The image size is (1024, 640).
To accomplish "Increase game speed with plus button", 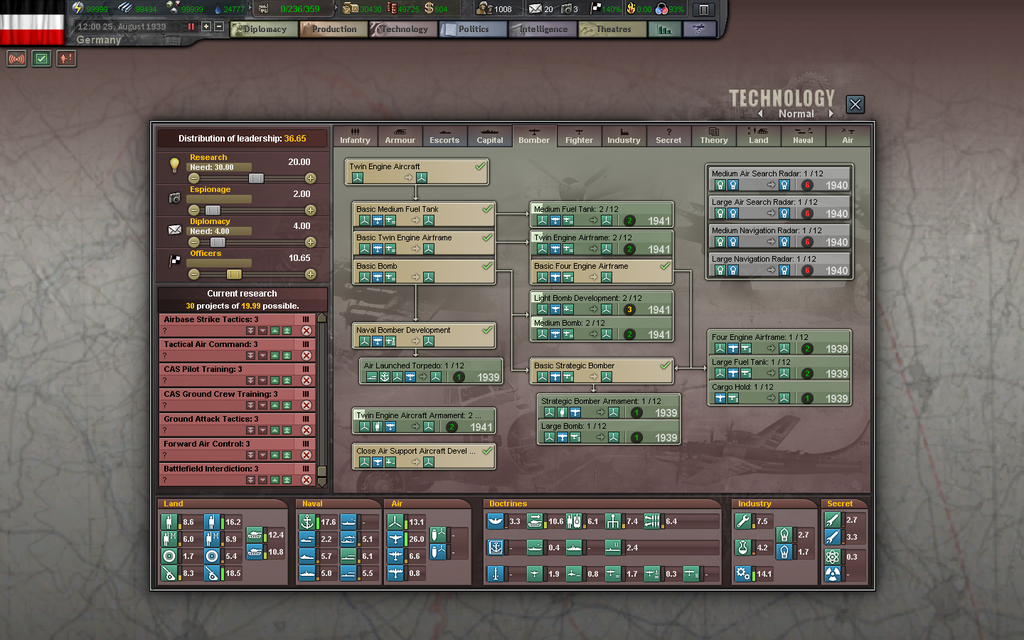I will click(x=206, y=27).
